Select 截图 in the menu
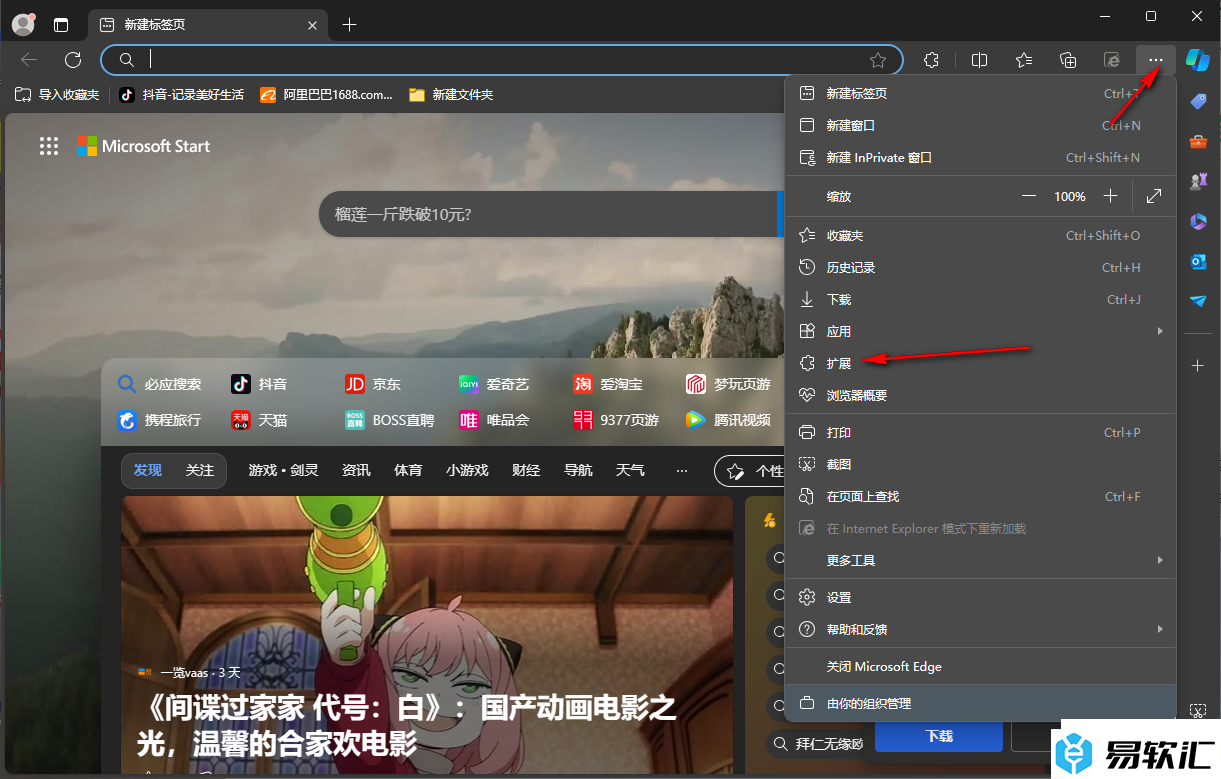 pos(981,464)
